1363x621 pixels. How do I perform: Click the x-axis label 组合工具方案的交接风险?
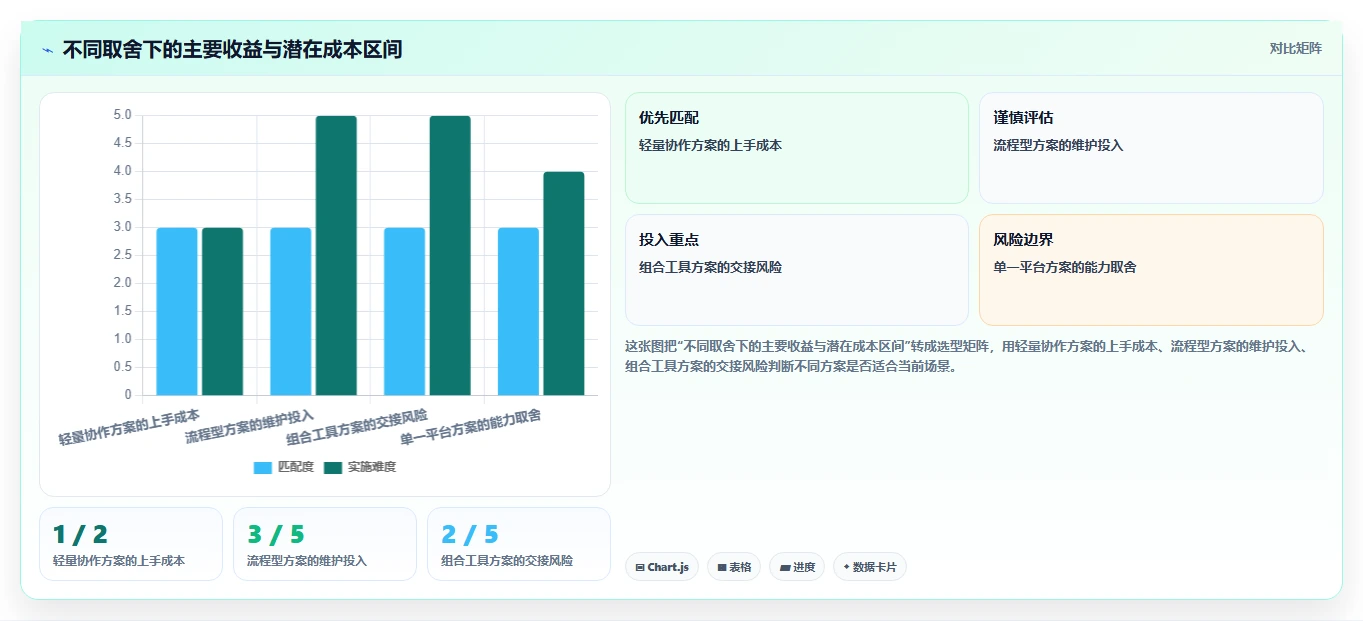pyautogui.click(x=357, y=427)
